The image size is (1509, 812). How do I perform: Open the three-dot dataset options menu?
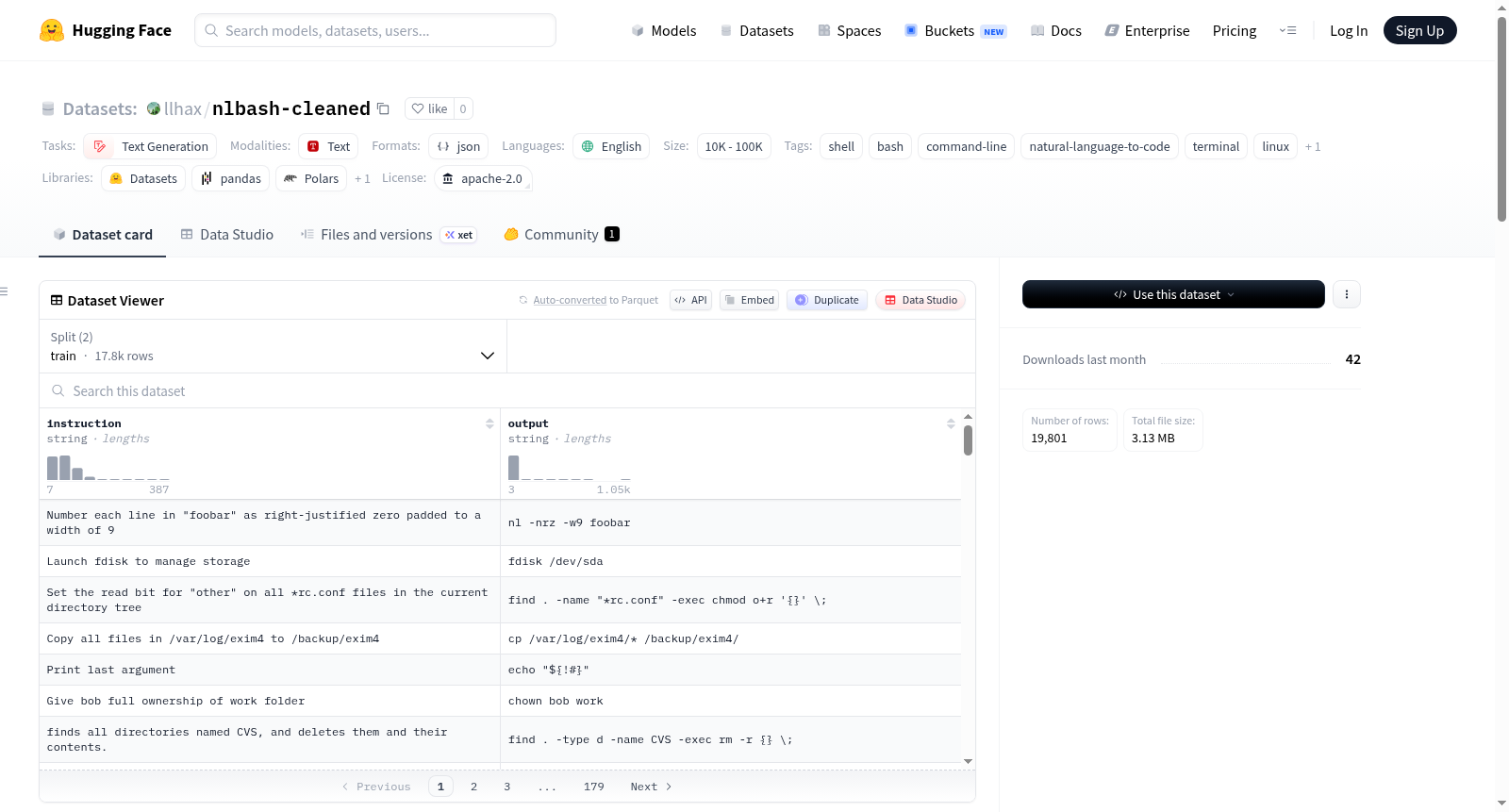point(1347,294)
